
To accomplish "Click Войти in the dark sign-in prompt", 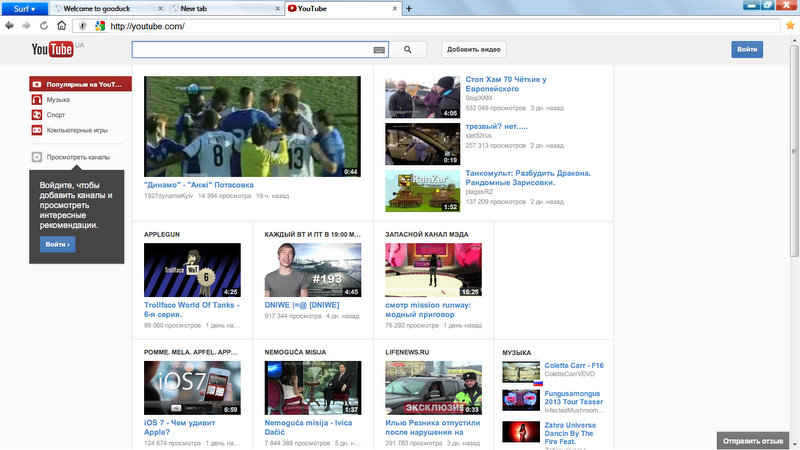I will 58,244.
